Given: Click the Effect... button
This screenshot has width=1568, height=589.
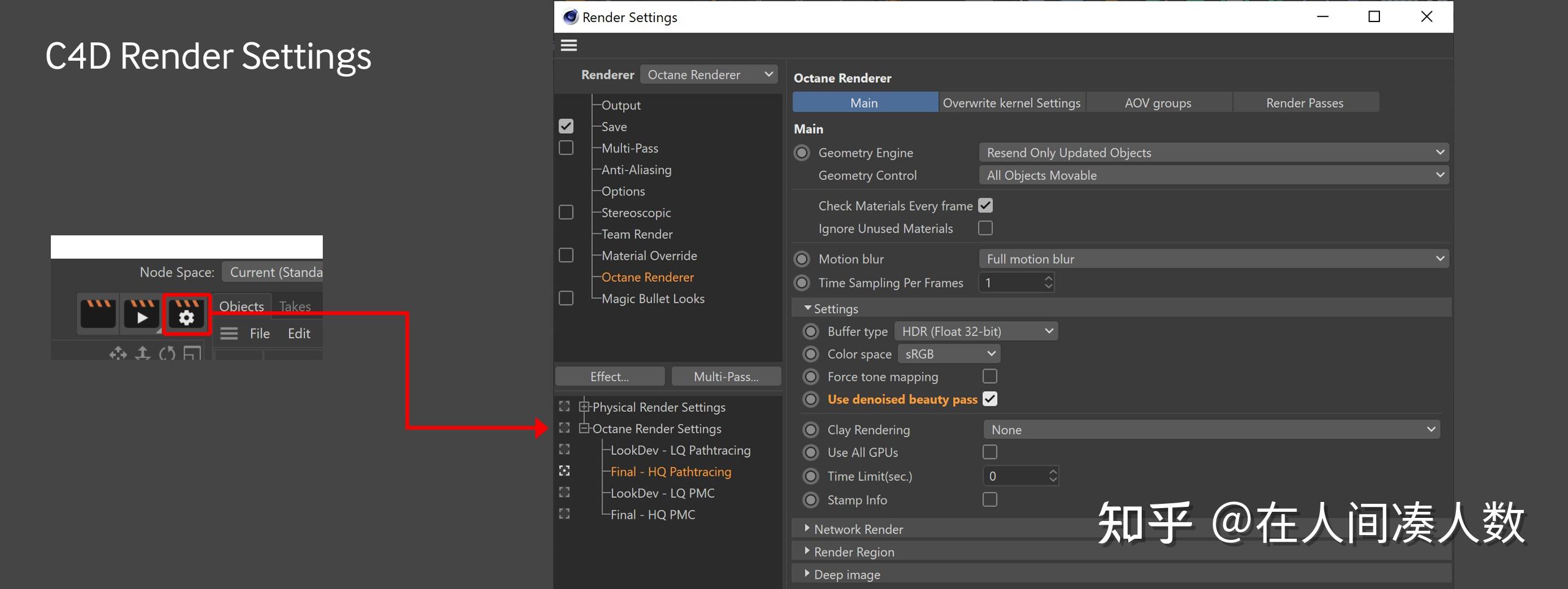Looking at the screenshot, I should (x=609, y=376).
